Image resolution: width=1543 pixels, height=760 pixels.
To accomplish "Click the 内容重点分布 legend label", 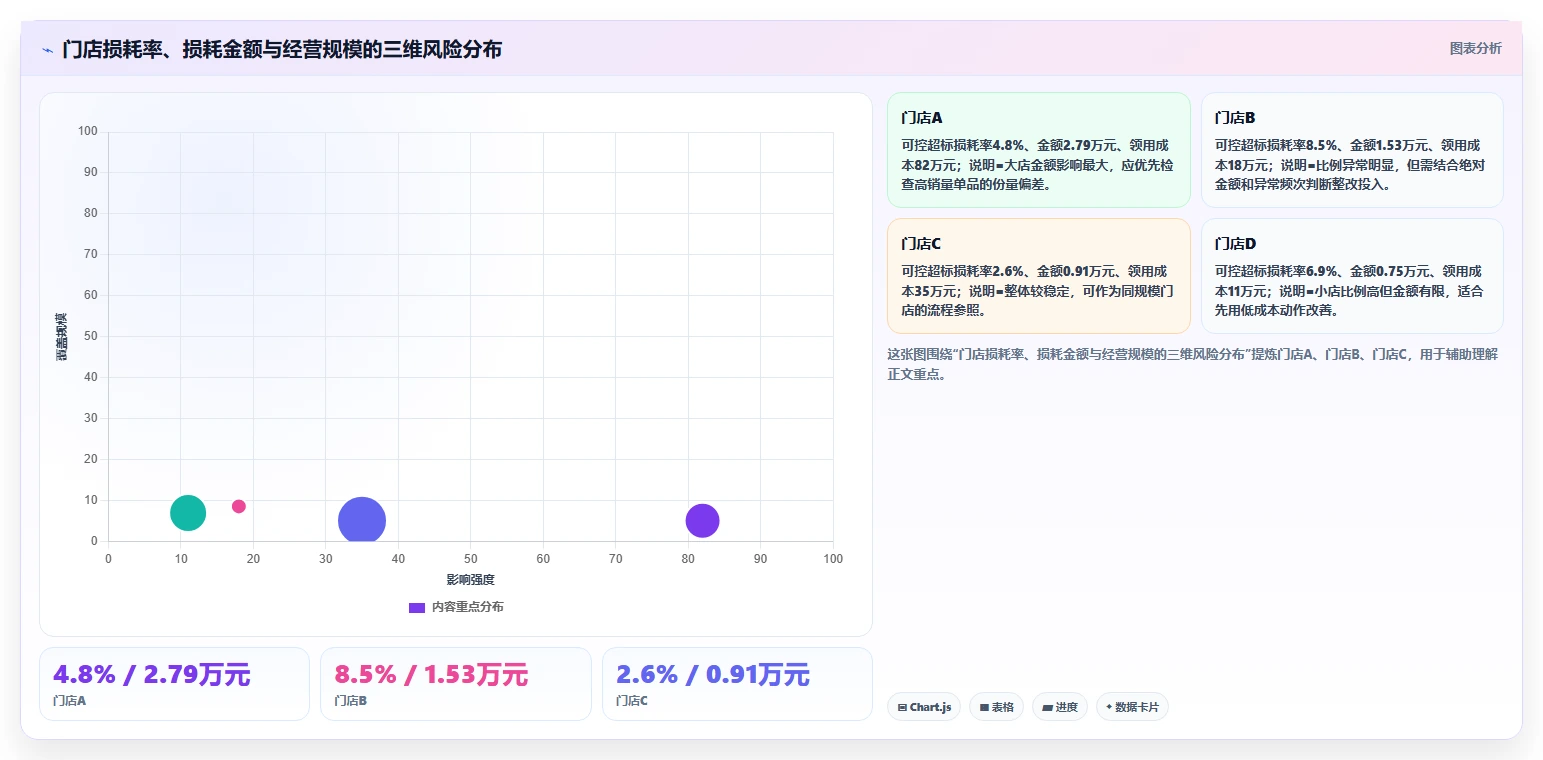I will point(468,607).
